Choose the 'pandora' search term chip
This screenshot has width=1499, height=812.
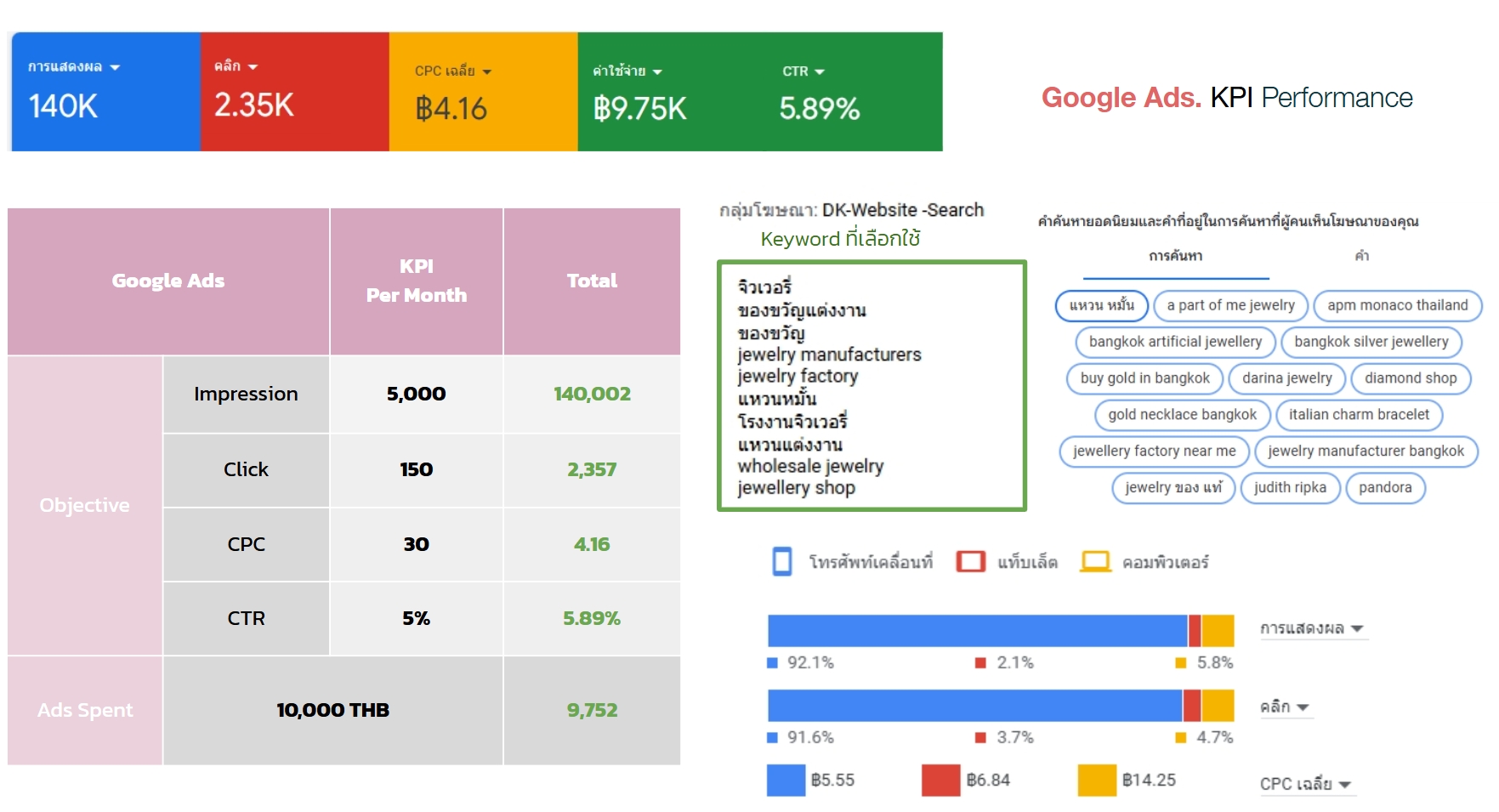(1384, 488)
